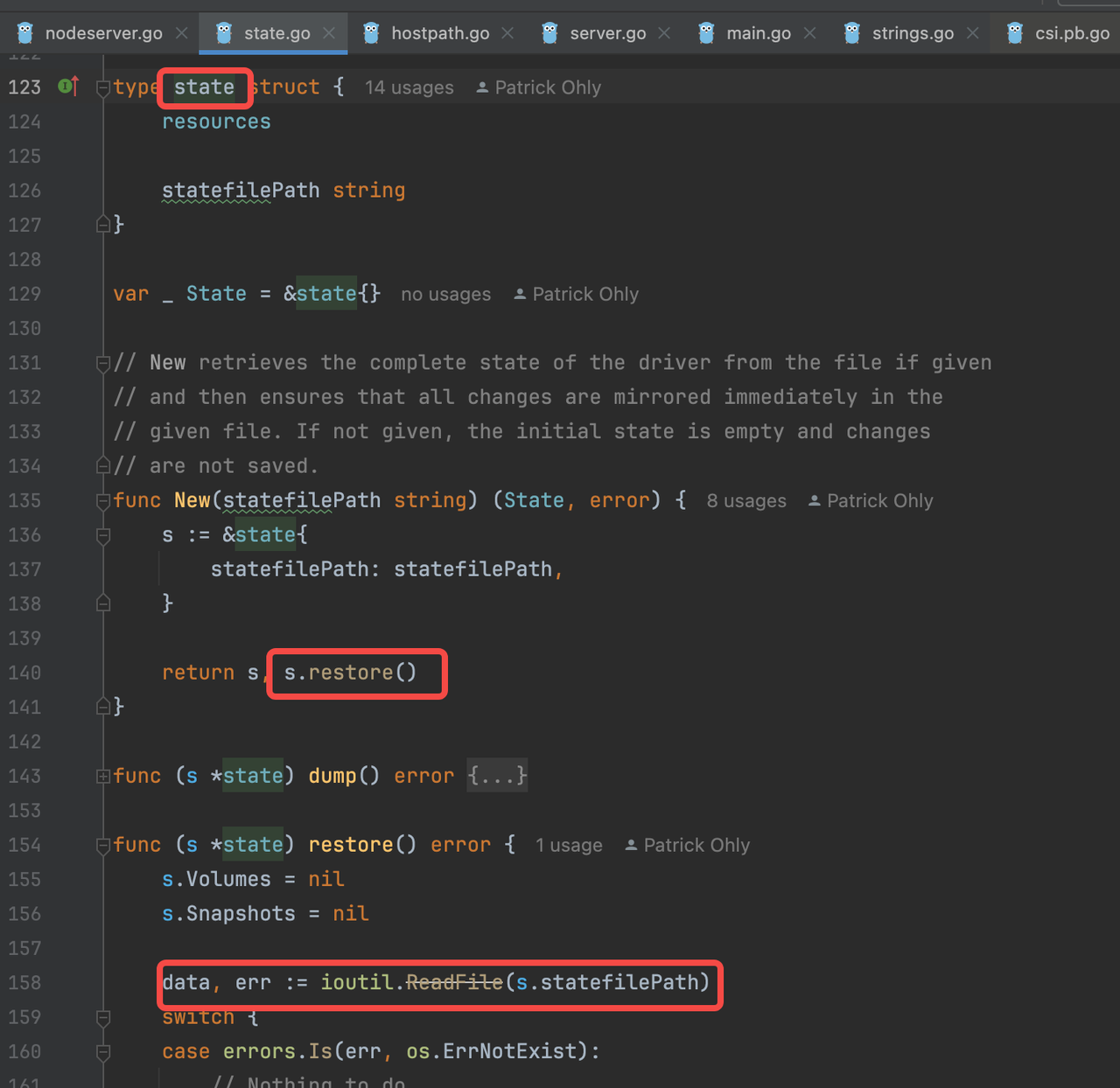This screenshot has height=1088, width=1120.
Task: Click 's.Snapshots' on line 156
Action: (228, 914)
